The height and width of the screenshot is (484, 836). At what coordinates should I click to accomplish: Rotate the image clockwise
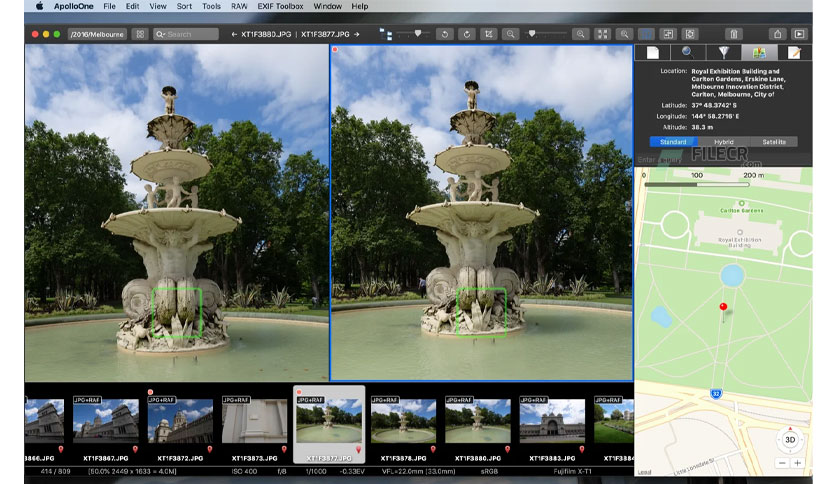point(467,34)
